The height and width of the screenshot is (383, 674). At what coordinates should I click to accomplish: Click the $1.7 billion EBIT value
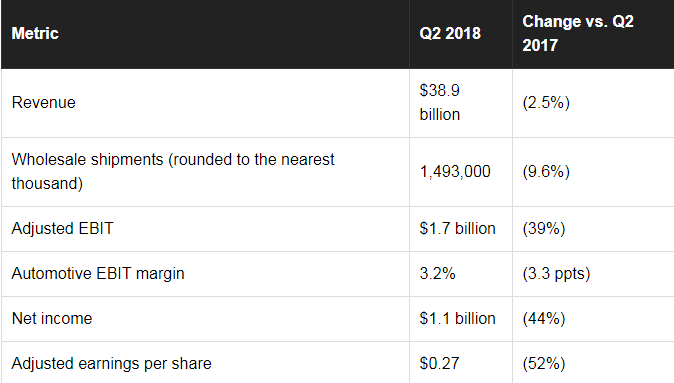click(457, 229)
